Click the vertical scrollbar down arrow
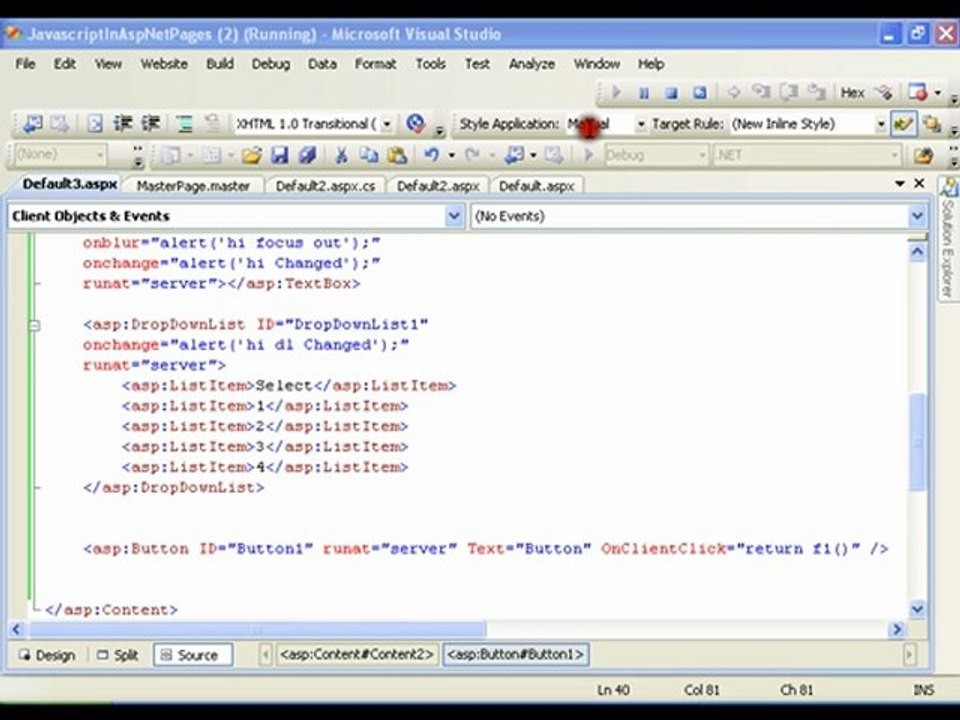This screenshot has height=720, width=960. coord(917,609)
